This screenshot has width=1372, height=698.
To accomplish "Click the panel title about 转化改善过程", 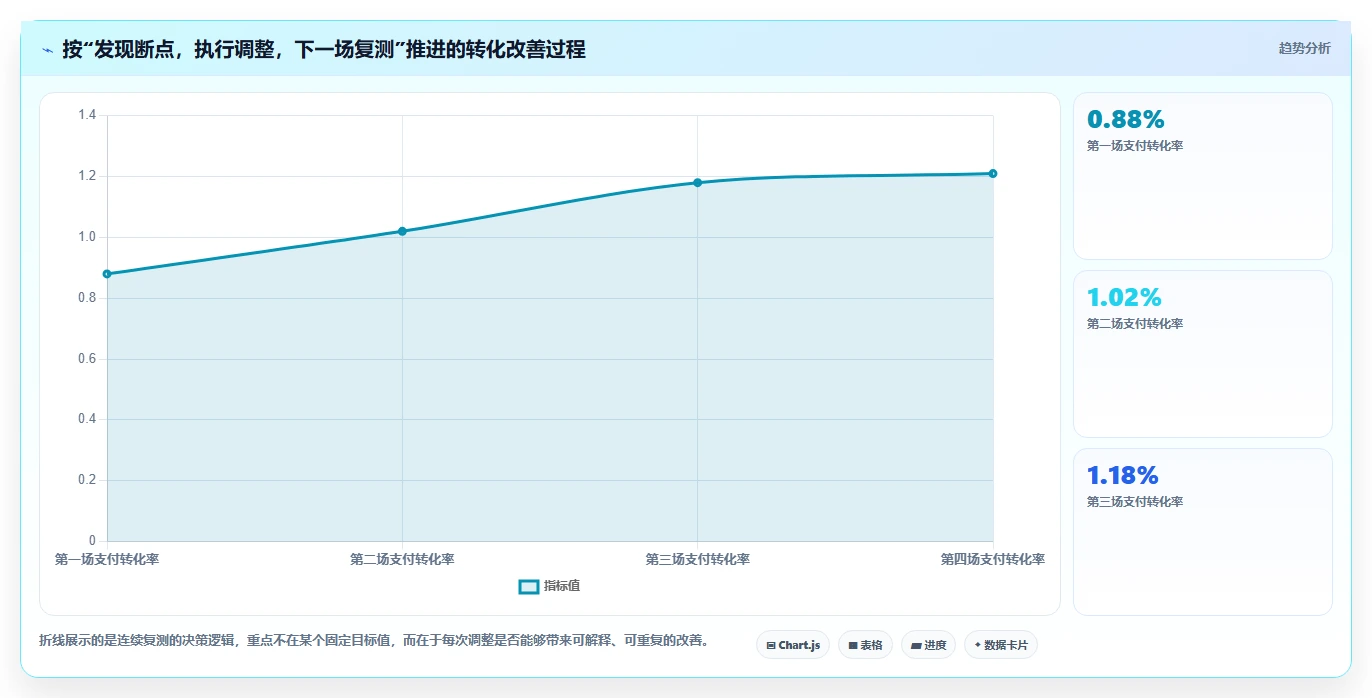I will coord(324,49).
